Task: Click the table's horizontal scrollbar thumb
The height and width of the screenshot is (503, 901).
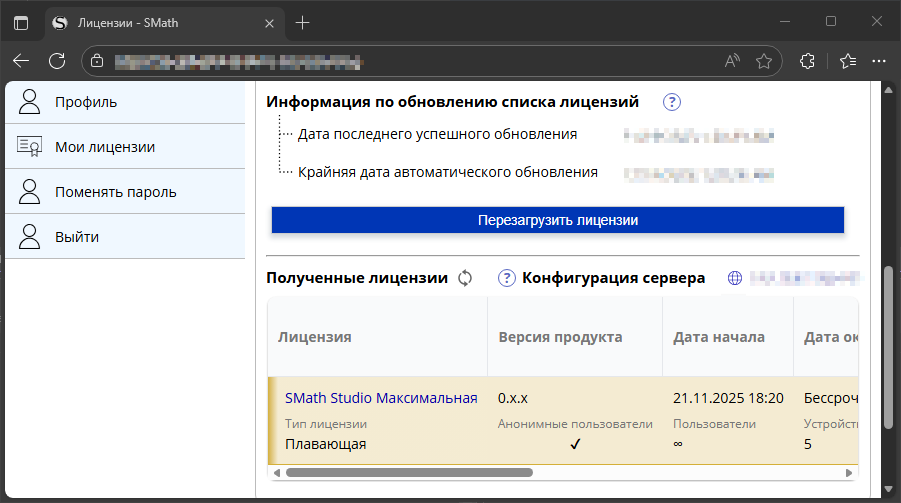Action: [x=409, y=473]
